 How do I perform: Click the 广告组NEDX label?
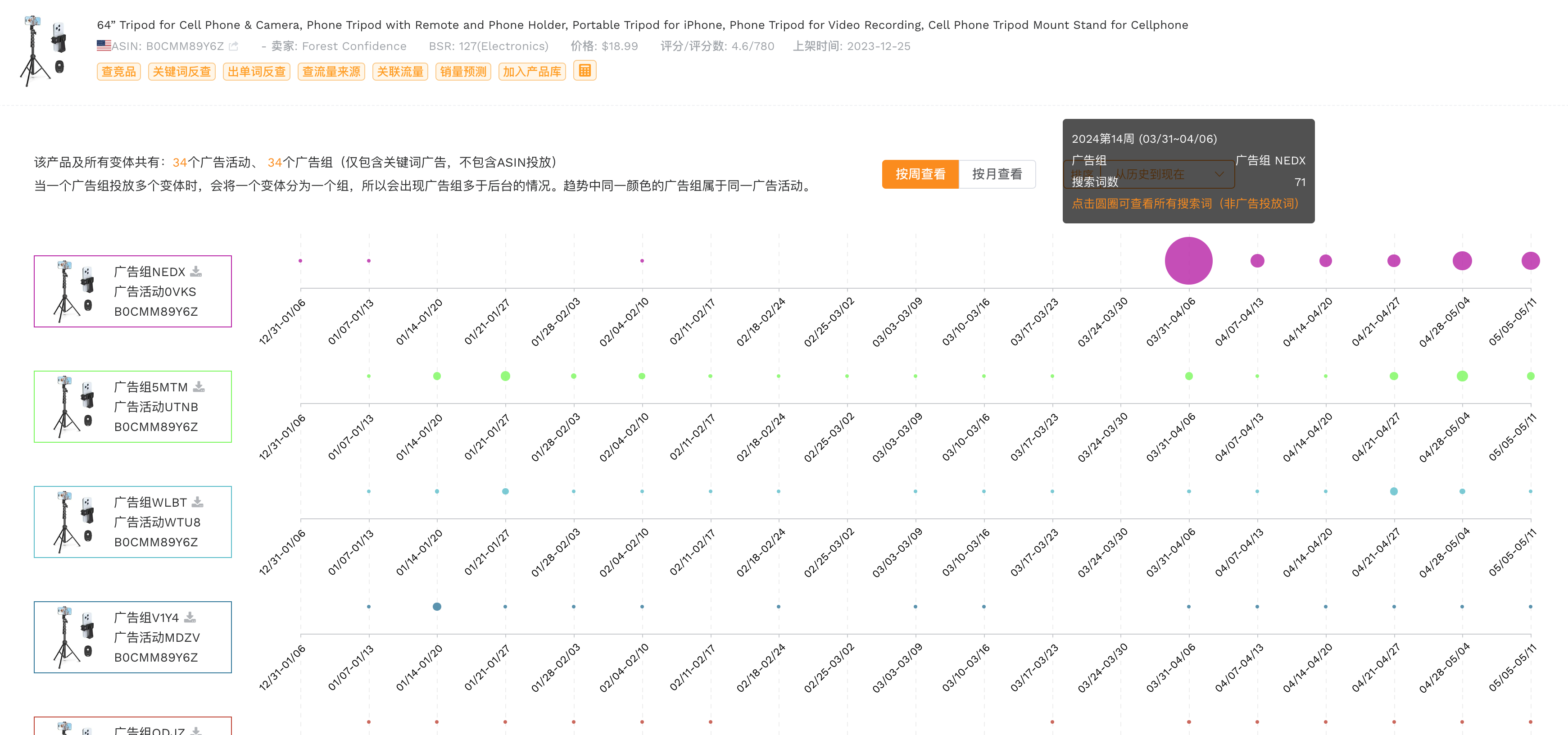click(x=150, y=272)
